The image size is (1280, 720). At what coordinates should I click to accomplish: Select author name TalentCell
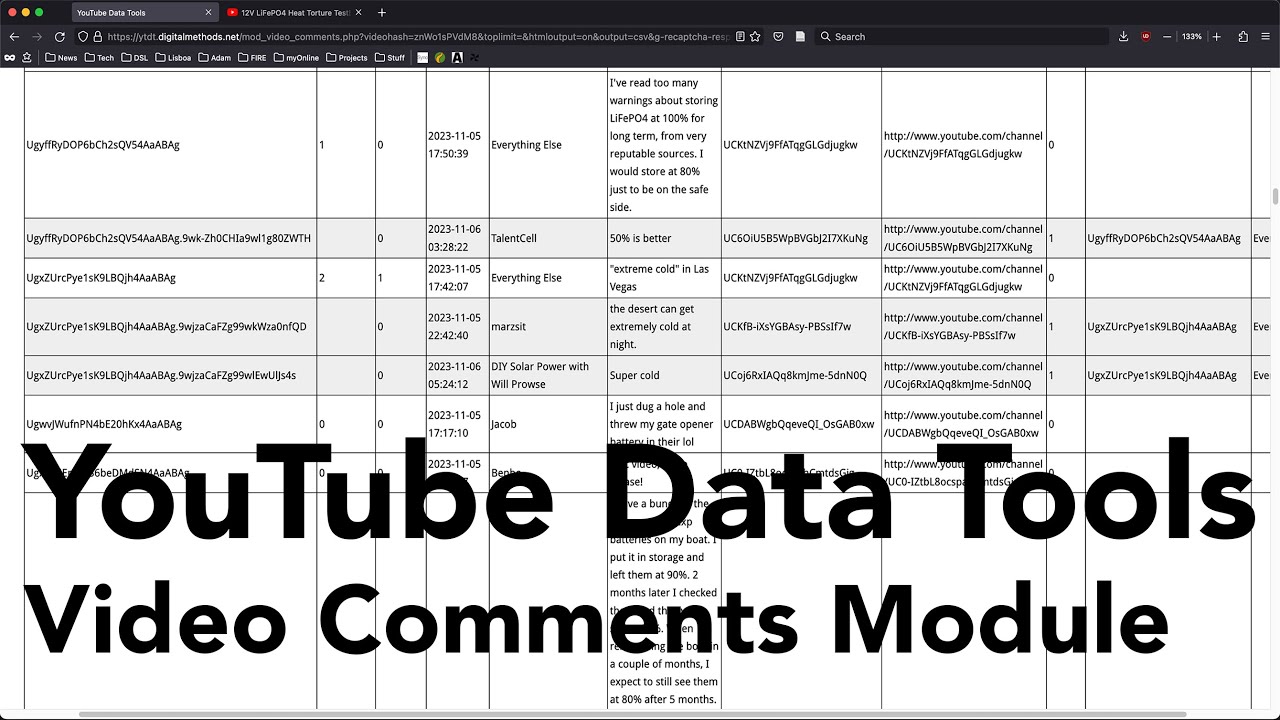(514, 238)
